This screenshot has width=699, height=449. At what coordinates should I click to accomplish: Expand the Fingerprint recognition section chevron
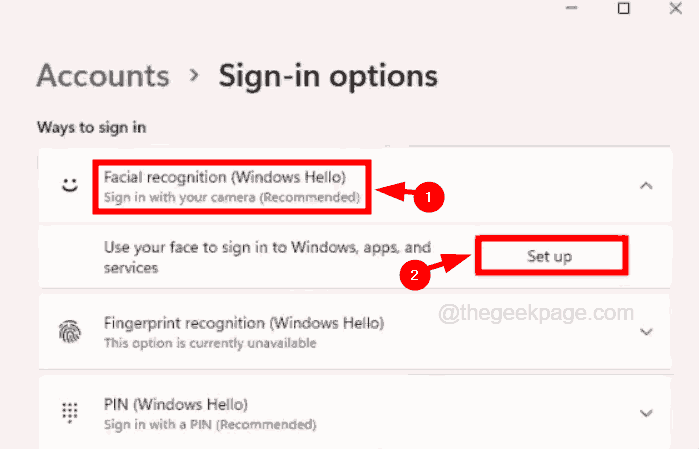pos(647,332)
